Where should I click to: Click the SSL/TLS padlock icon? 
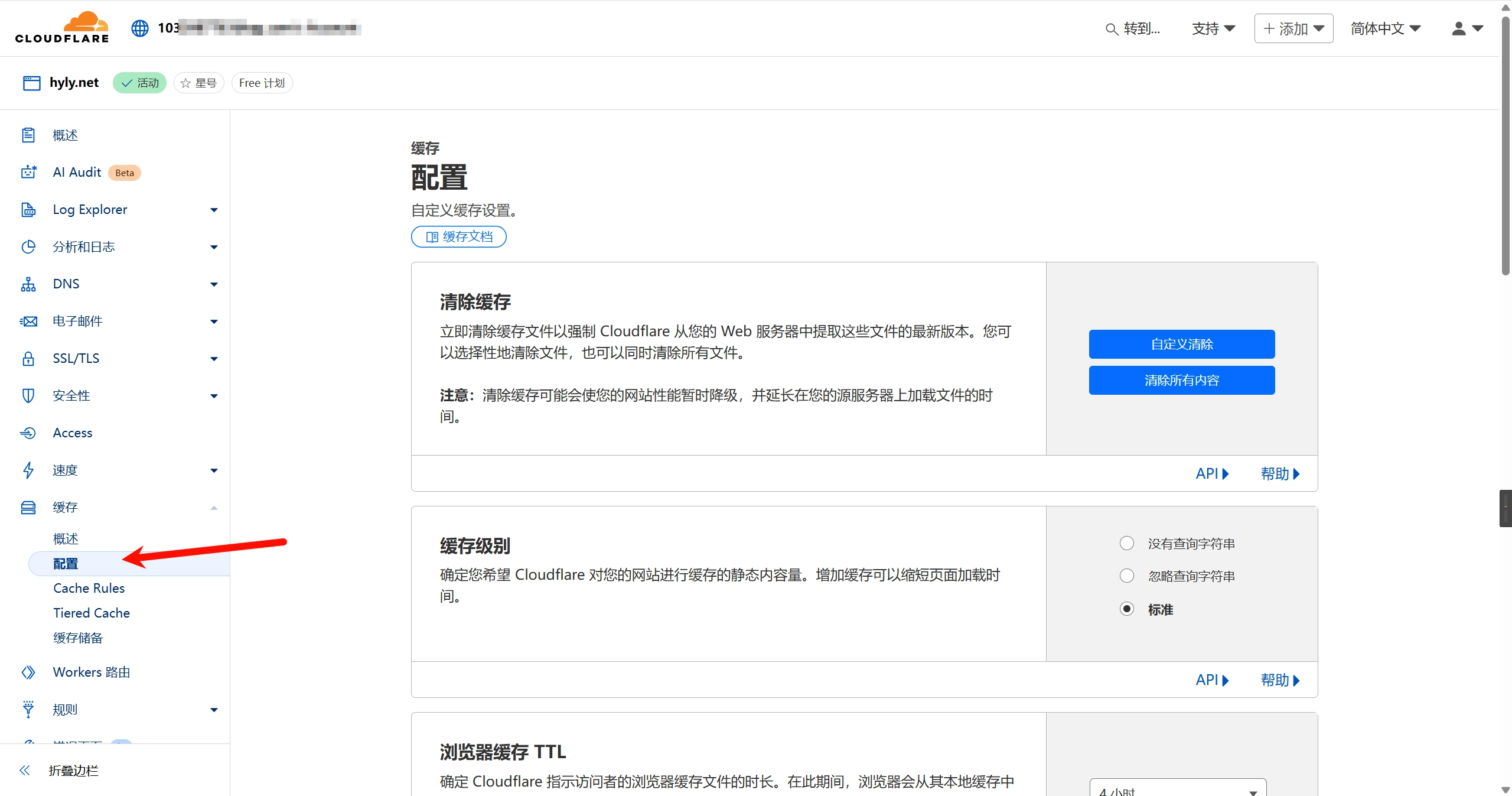pyautogui.click(x=28, y=358)
